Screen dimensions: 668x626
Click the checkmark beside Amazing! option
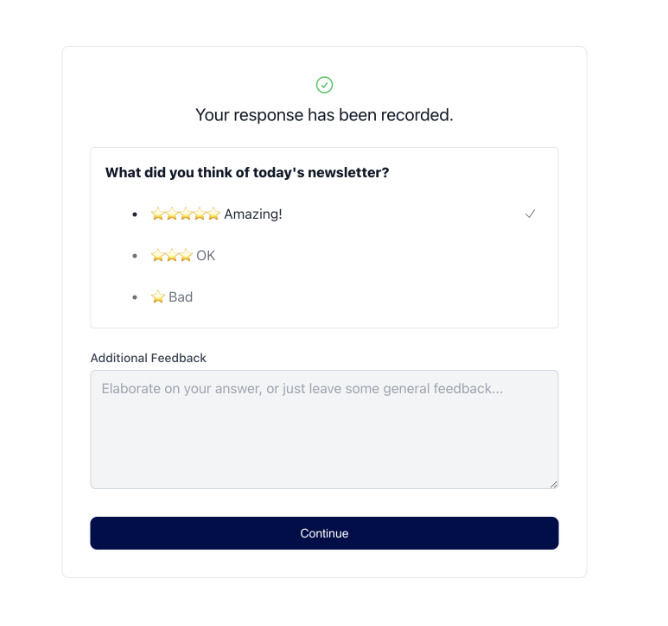coord(530,213)
